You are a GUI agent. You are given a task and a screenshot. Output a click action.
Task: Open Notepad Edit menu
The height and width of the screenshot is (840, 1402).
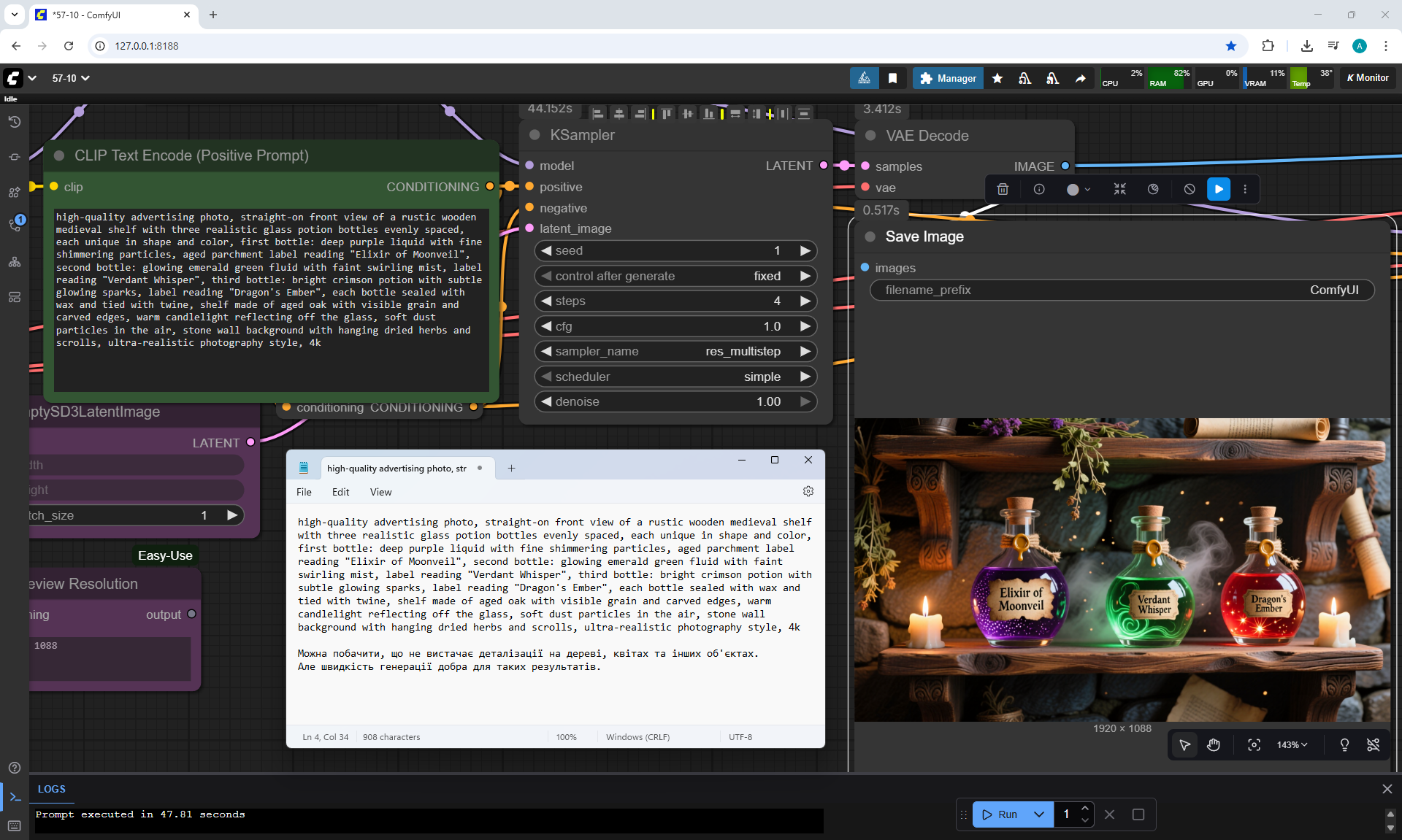pyautogui.click(x=340, y=492)
